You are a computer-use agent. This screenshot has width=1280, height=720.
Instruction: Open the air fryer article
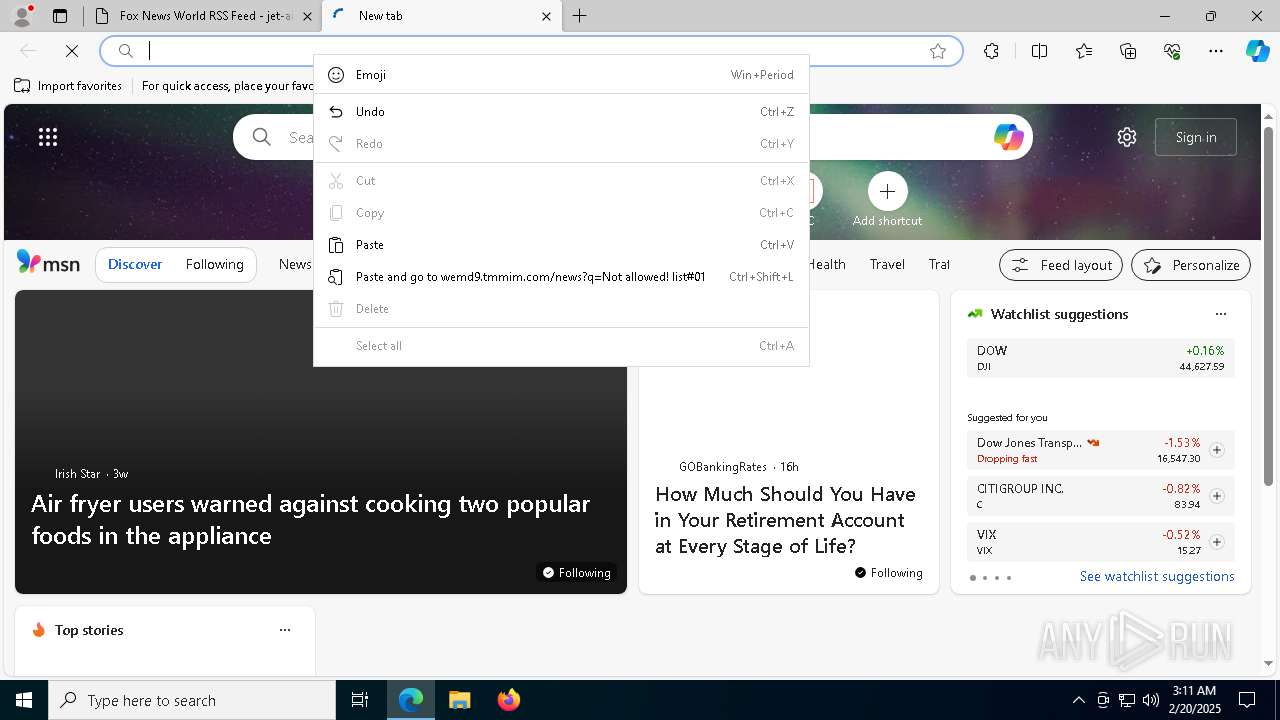[x=310, y=519]
